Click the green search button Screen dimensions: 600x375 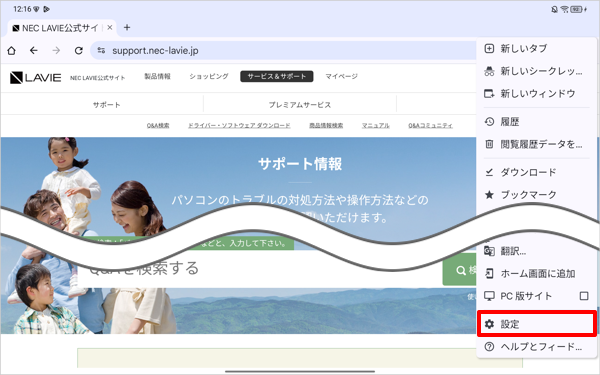pyautogui.click(x=460, y=270)
